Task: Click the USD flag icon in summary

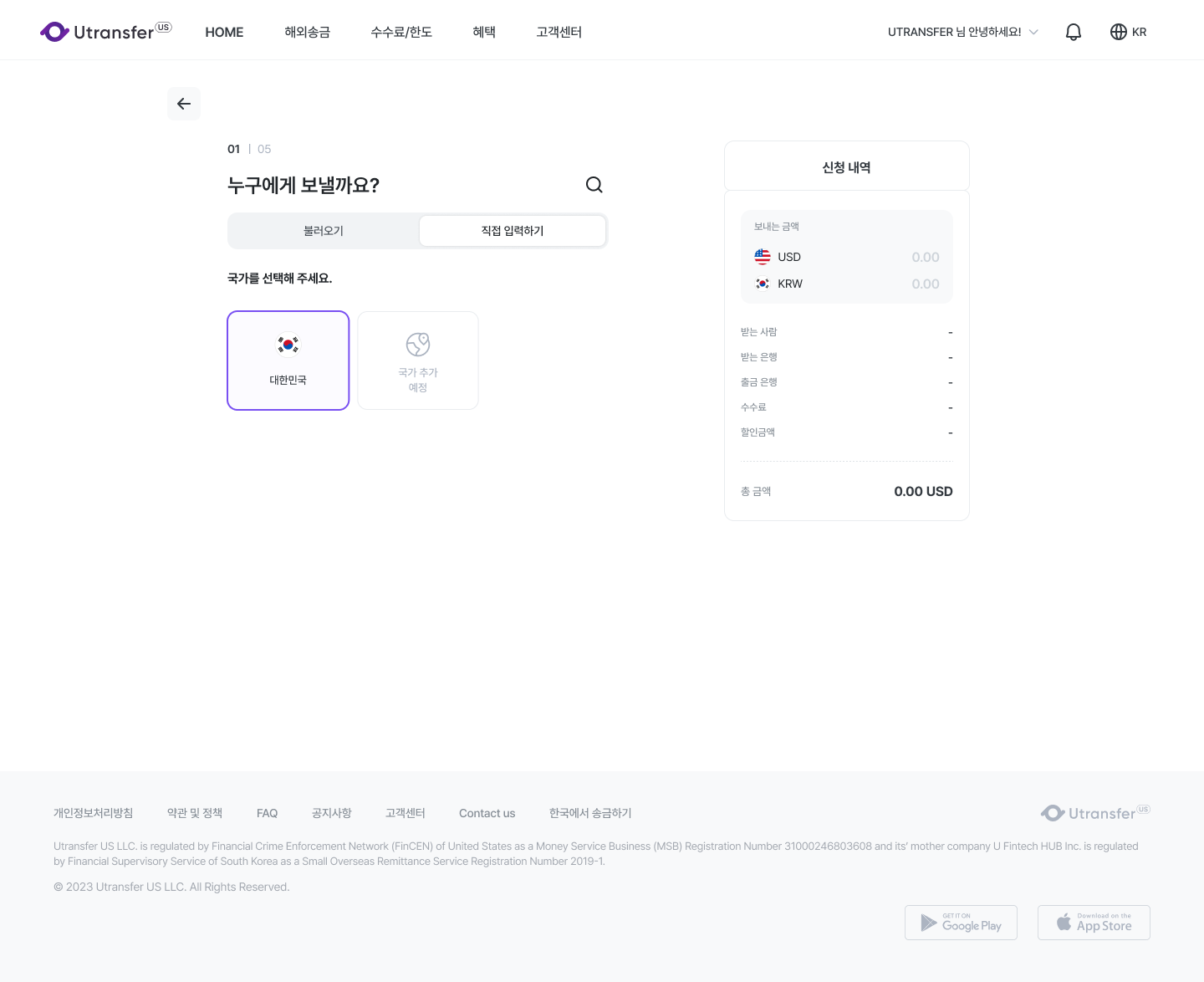Action: pyautogui.click(x=763, y=257)
